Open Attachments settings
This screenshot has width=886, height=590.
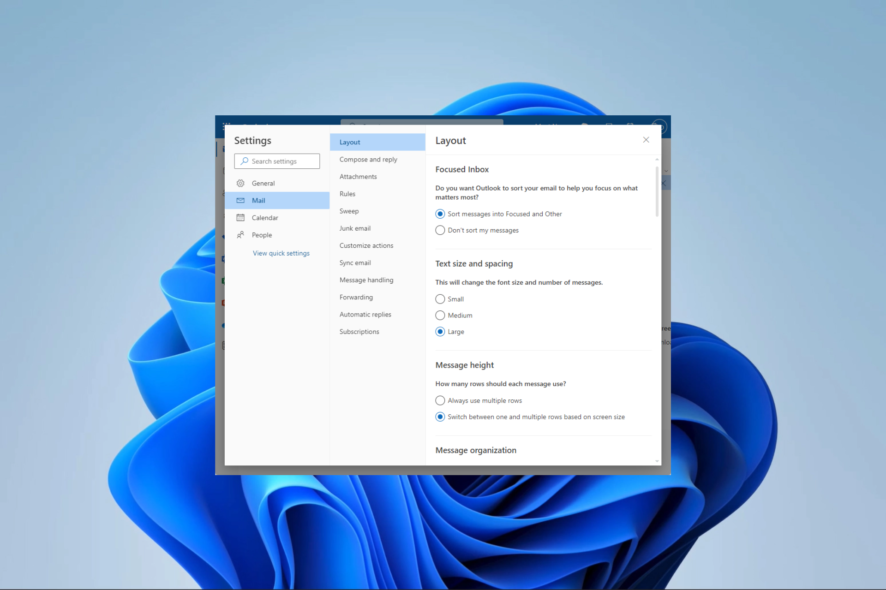point(377,176)
